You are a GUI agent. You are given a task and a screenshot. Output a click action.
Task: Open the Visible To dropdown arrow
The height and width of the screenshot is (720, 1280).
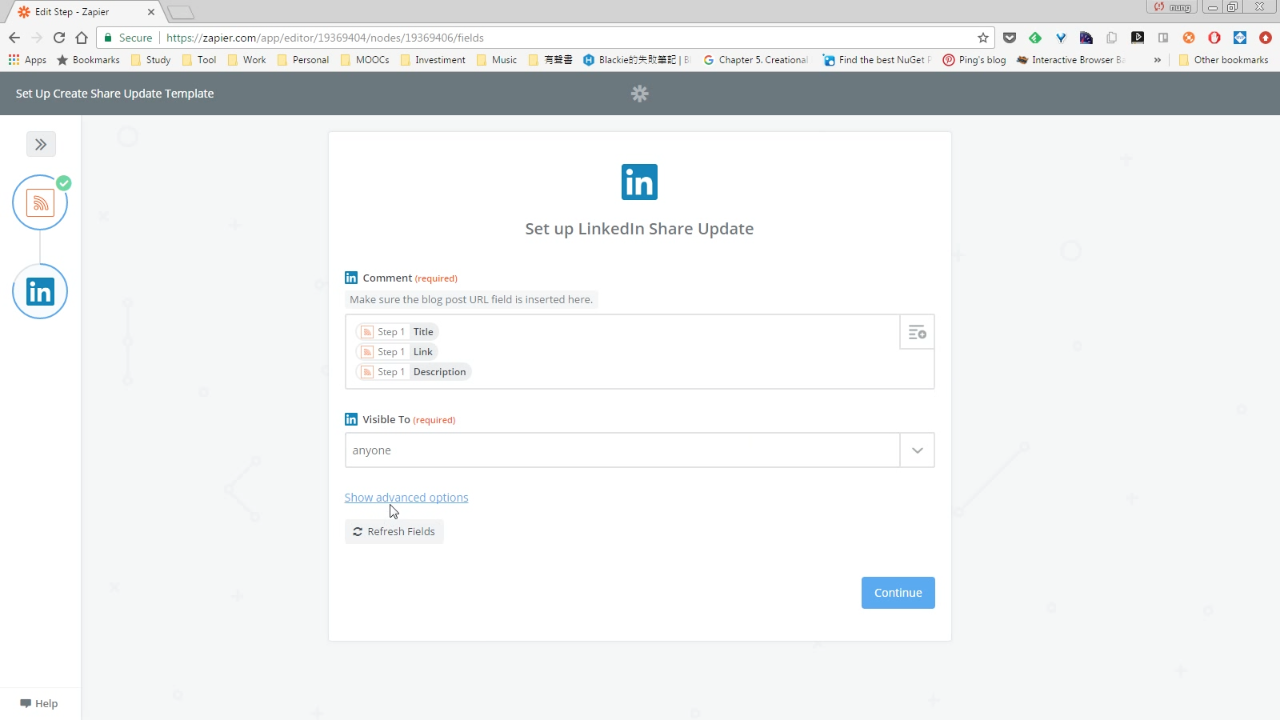coord(917,450)
